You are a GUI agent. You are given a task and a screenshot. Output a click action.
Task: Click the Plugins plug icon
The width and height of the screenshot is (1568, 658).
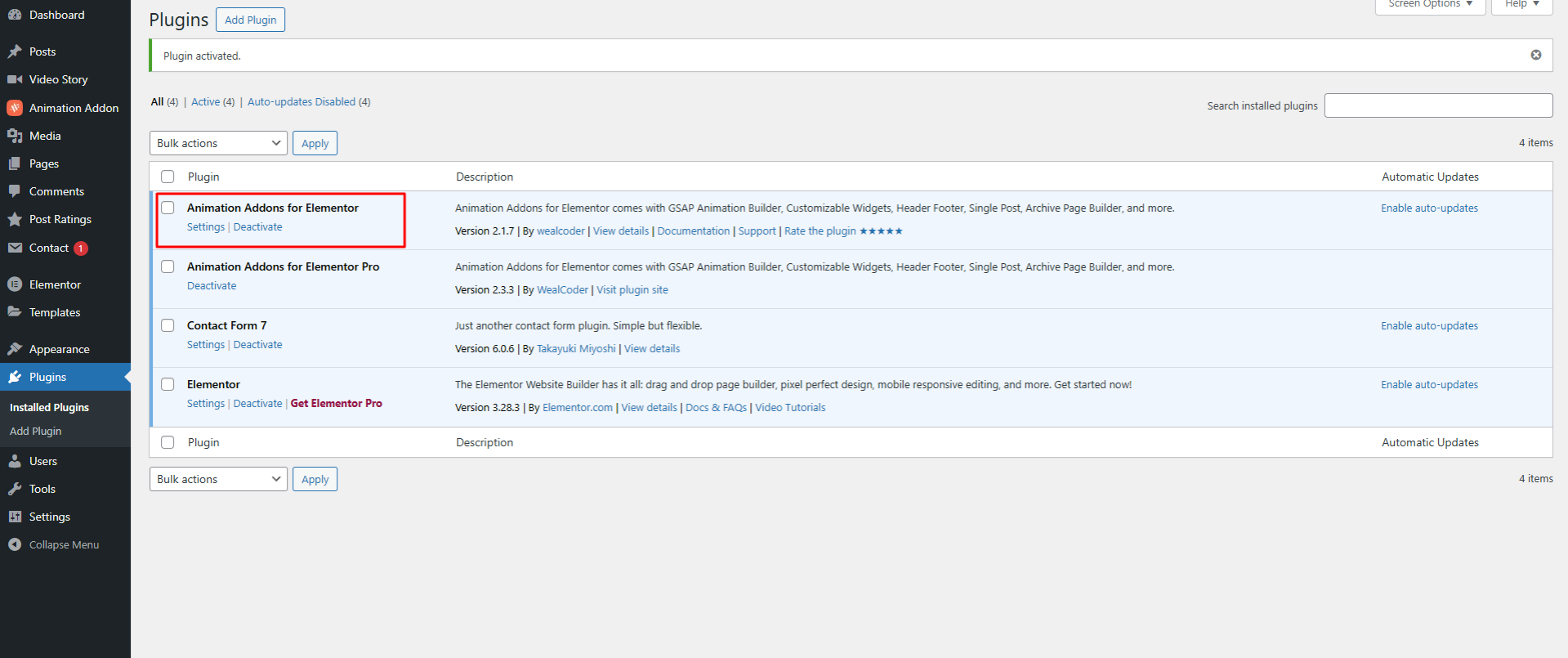coord(15,377)
